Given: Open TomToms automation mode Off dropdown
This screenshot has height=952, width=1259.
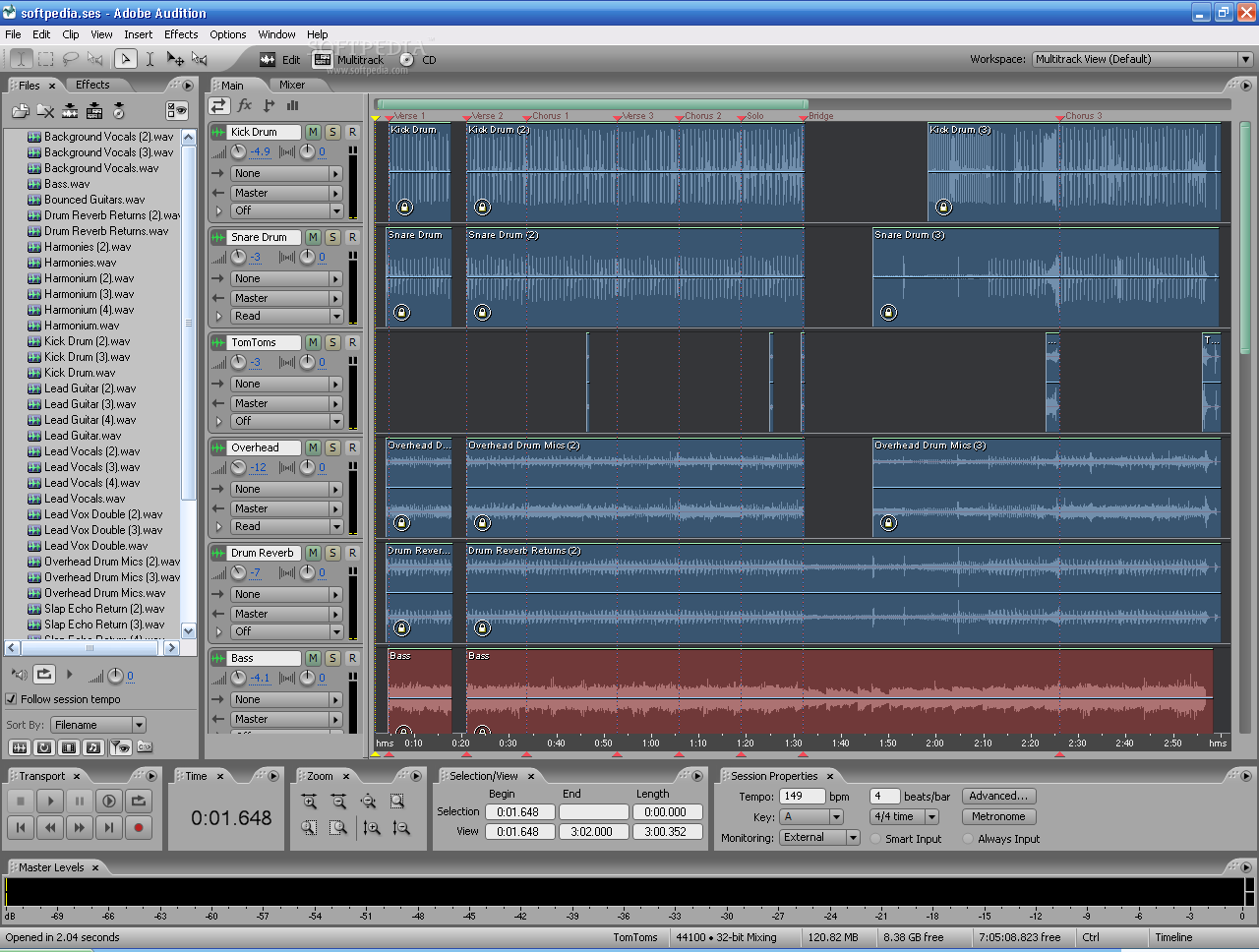Looking at the screenshot, I should [286, 421].
